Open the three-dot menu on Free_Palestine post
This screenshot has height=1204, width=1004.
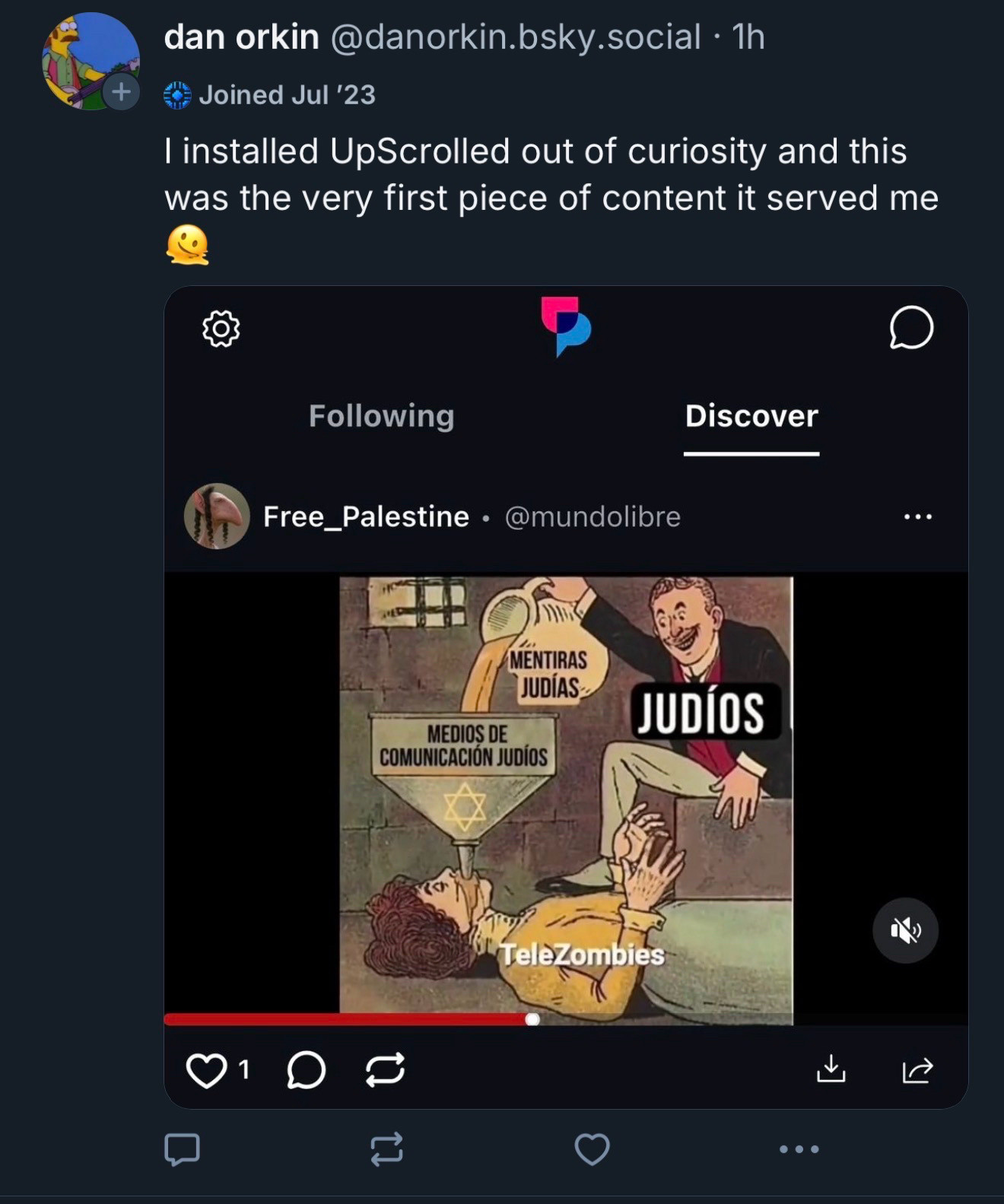(x=917, y=516)
